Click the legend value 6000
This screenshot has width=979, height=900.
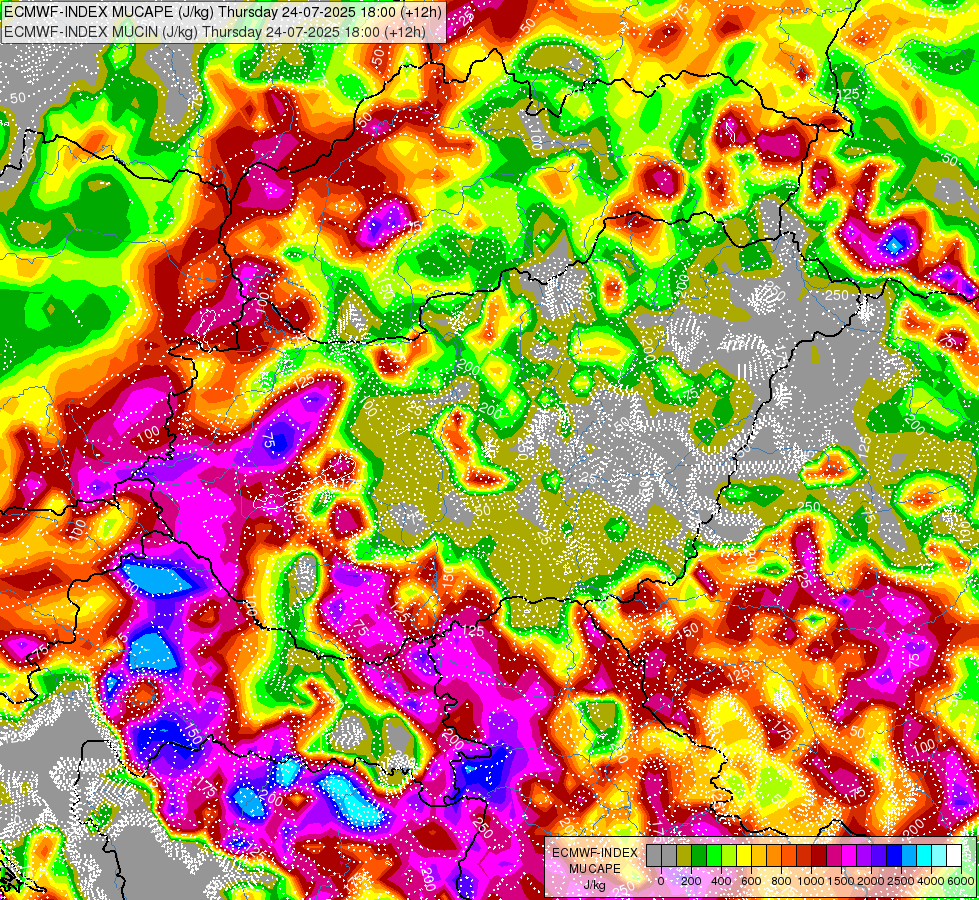tap(960, 881)
